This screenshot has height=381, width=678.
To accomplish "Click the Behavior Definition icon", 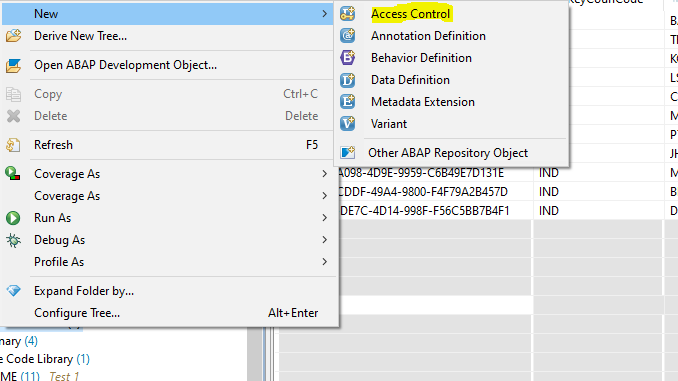I will 347,58.
